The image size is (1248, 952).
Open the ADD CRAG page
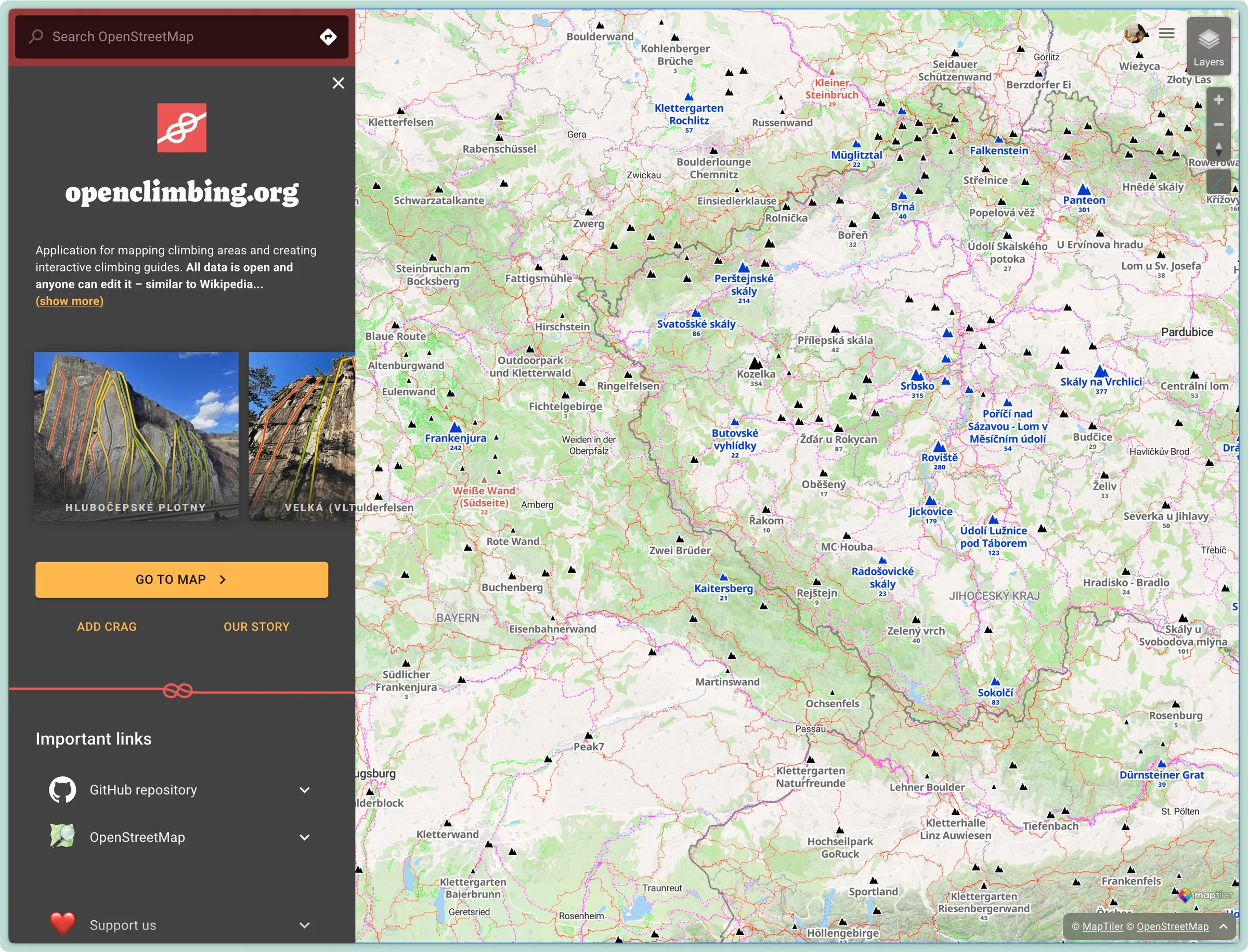coord(107,626)
